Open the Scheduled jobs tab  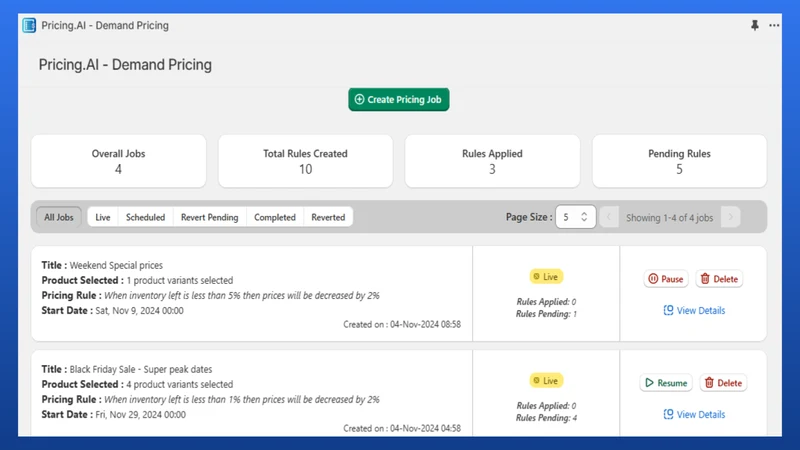point(145,217)
